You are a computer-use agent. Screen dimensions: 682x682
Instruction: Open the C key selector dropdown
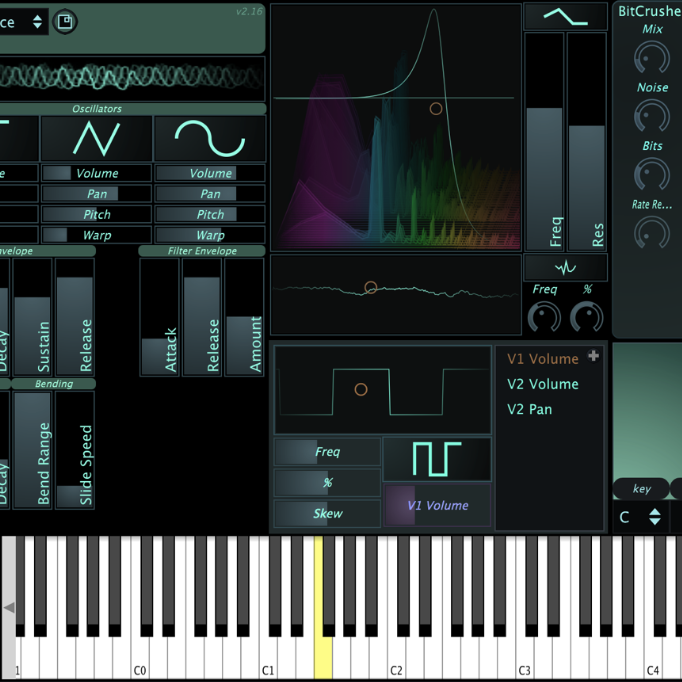pyautogui.click(x=641, y=517)
